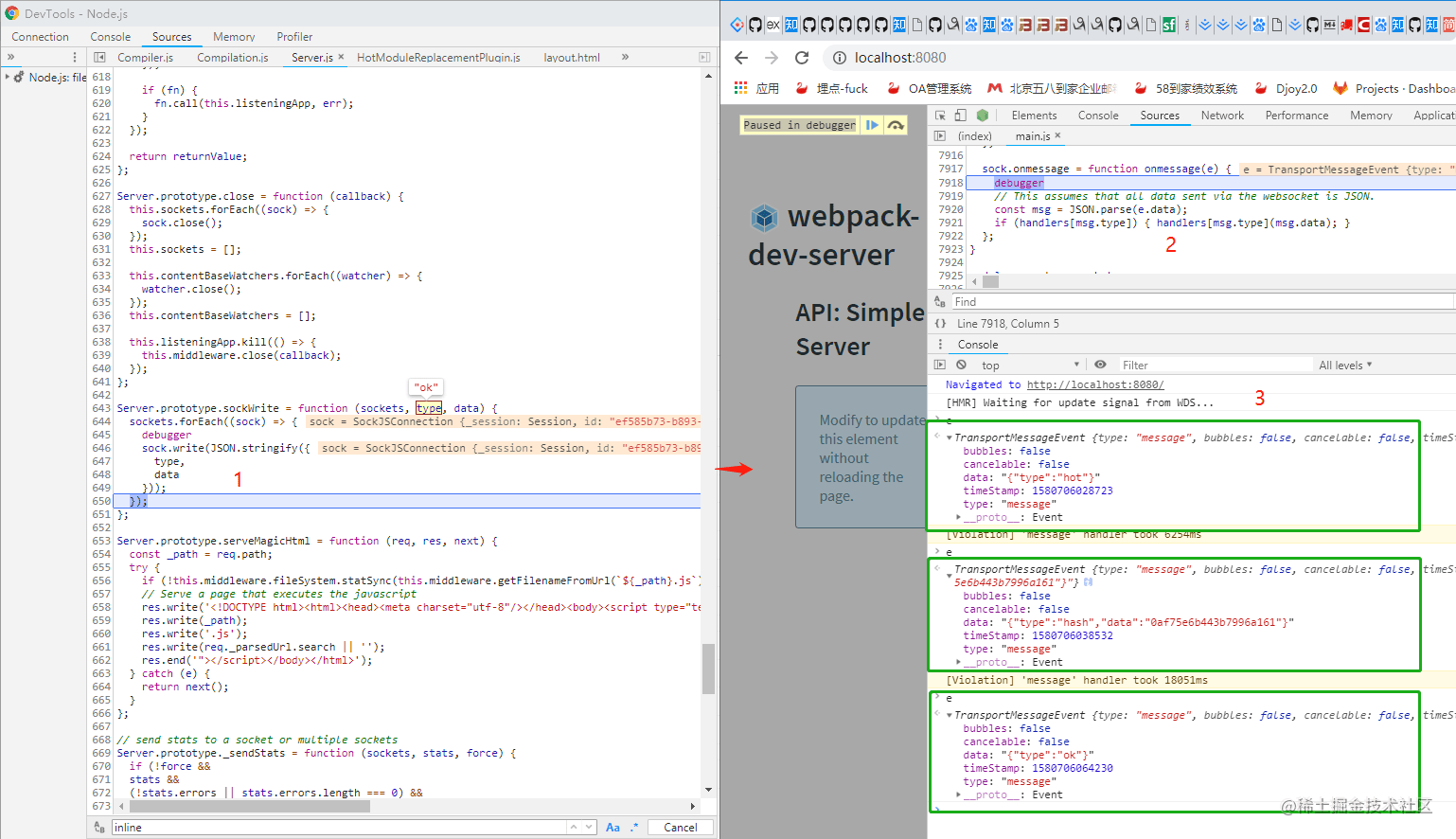Open top JavaScript context dropdown
This screenshot has height=839, width=1456.
point(1030,366)
